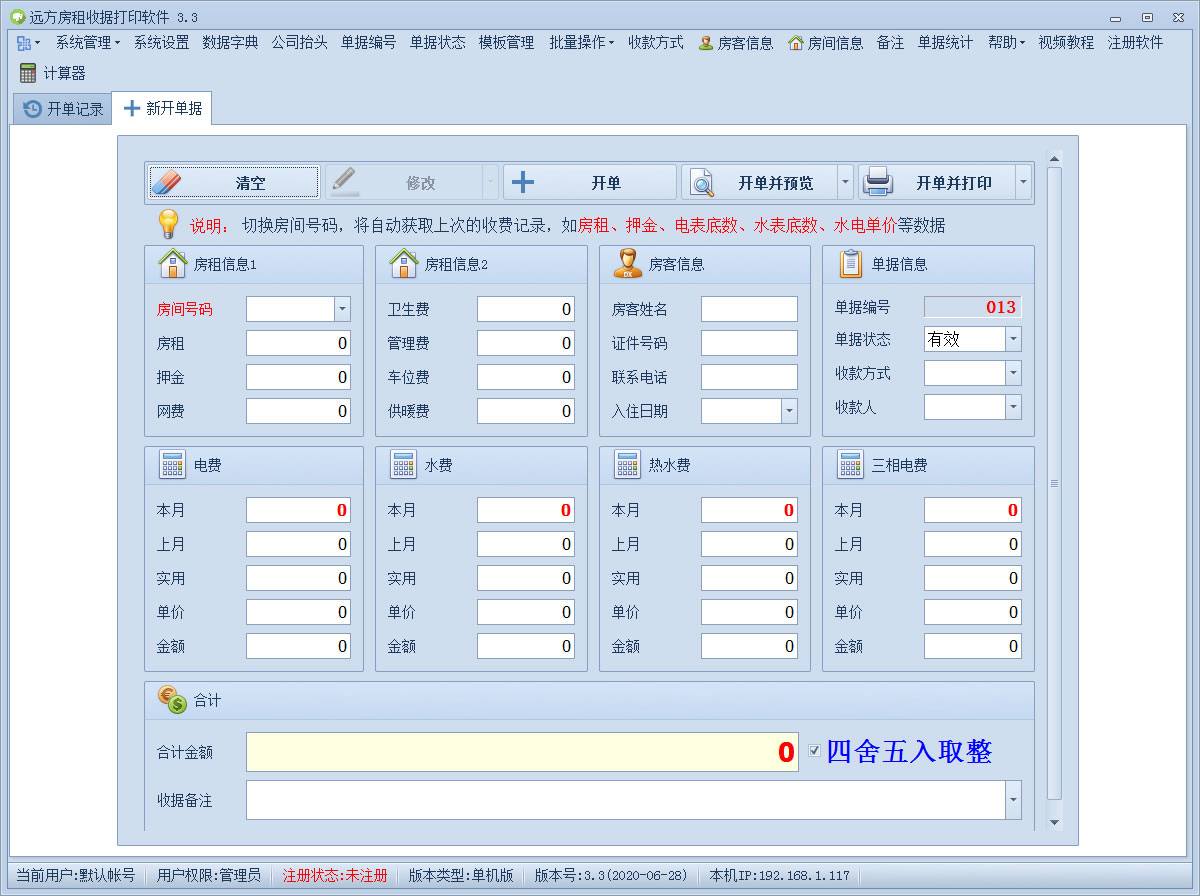Click the house icon beside 房租信息2
The height and width of the screenshot is (896, 1200).
click(404, 263)
